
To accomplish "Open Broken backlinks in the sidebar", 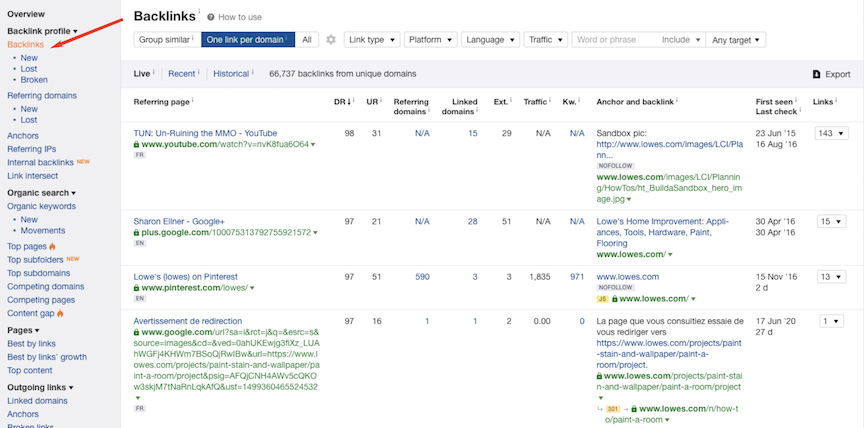I will pos(34,80).
